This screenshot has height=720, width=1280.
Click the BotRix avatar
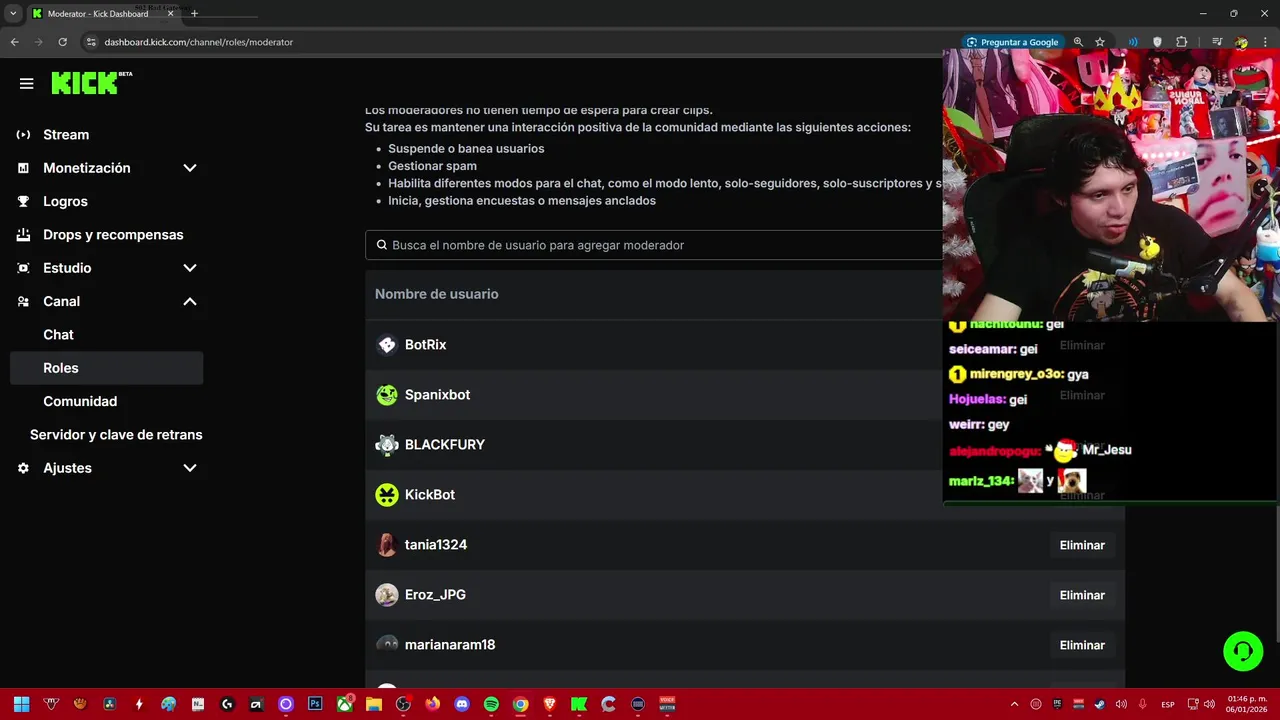(387, 345)
